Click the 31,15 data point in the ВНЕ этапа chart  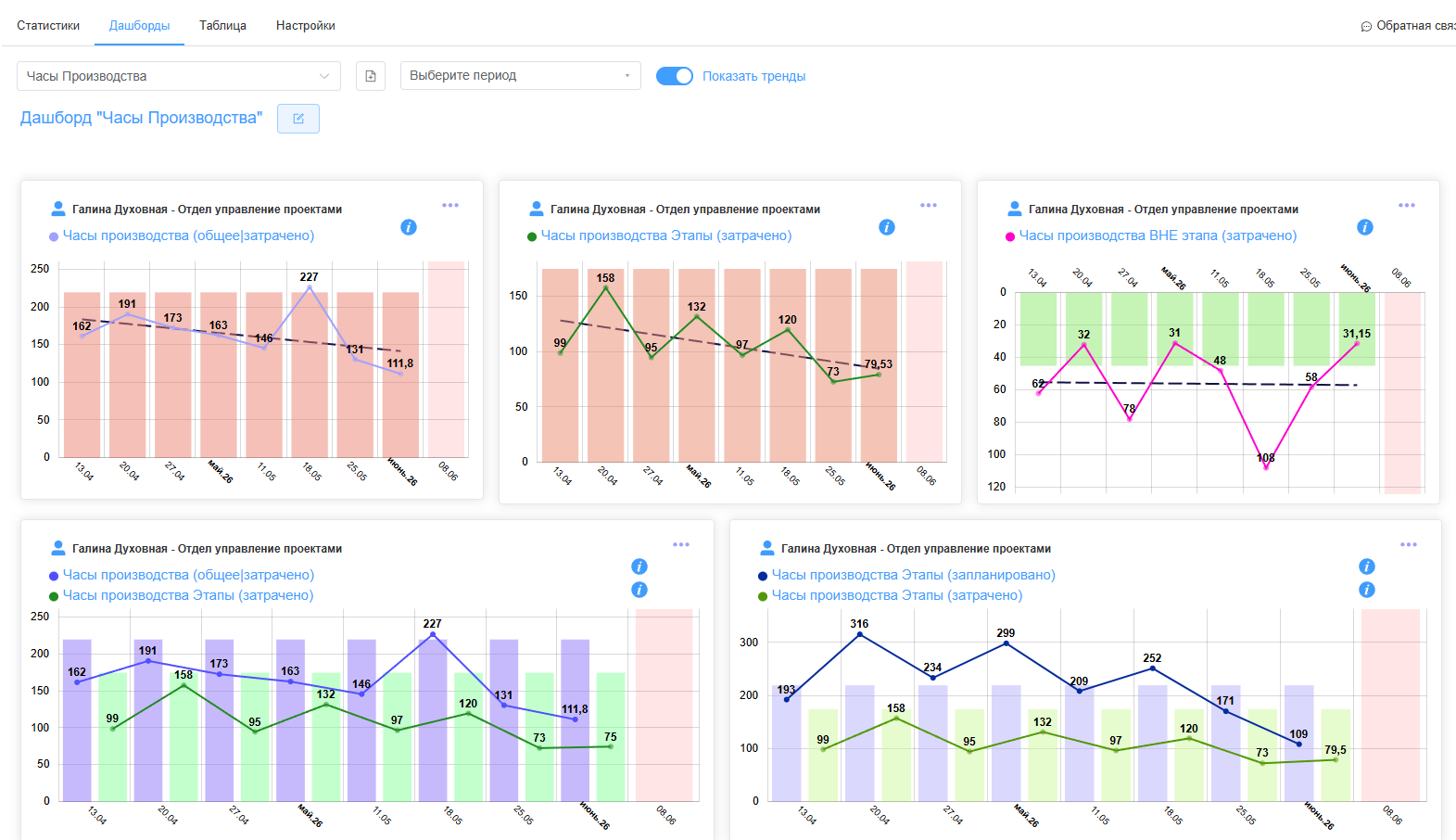1357,344
